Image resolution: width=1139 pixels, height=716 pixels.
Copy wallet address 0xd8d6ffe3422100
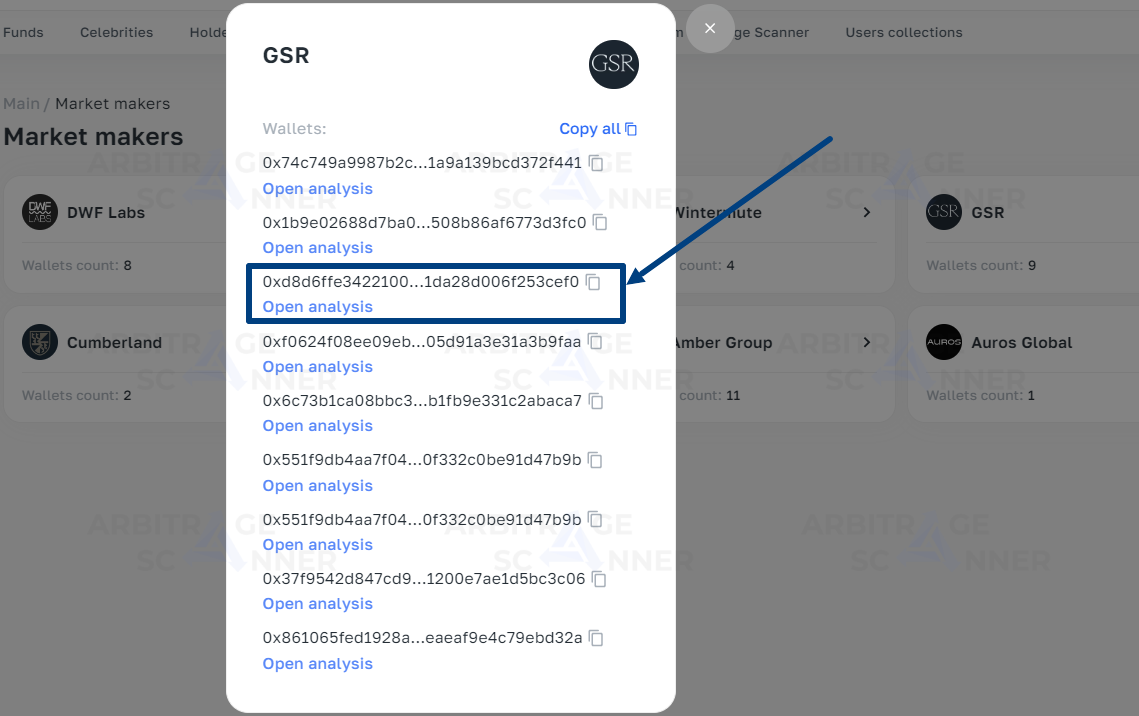(x=593, y=282)
